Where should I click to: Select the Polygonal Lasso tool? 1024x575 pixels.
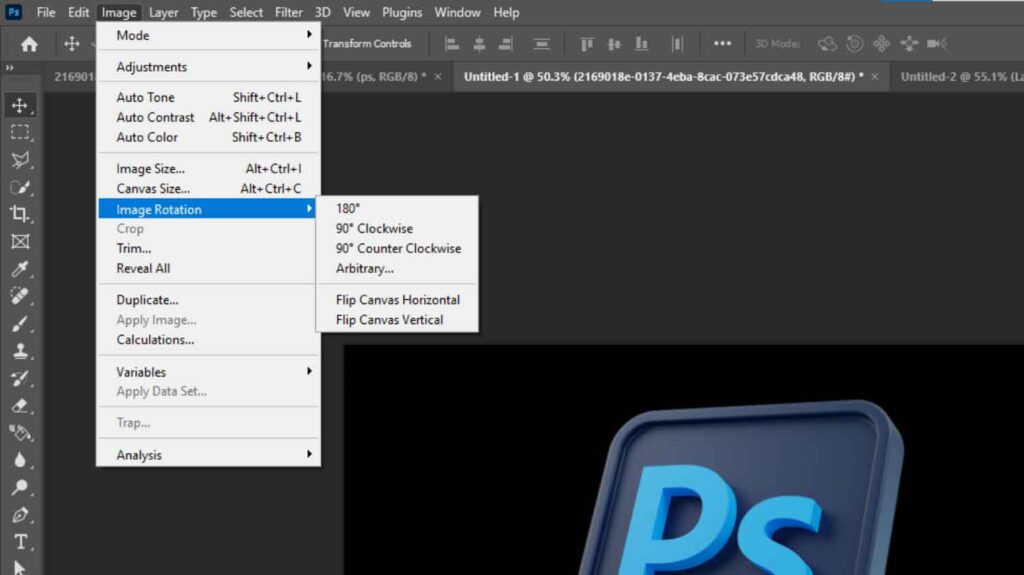20,160
